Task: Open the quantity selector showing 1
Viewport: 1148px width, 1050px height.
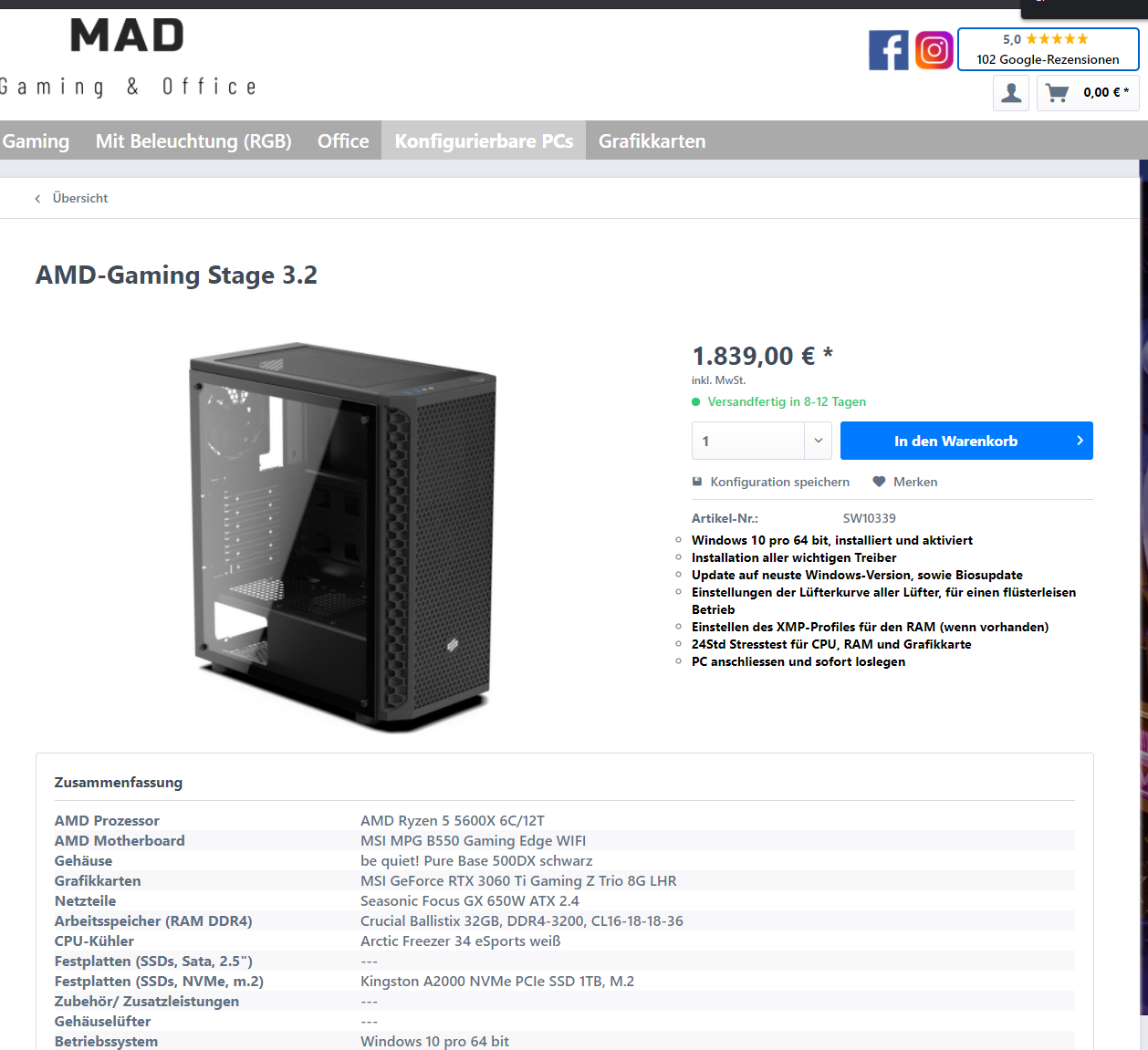Action: click(x=761, y=441)
